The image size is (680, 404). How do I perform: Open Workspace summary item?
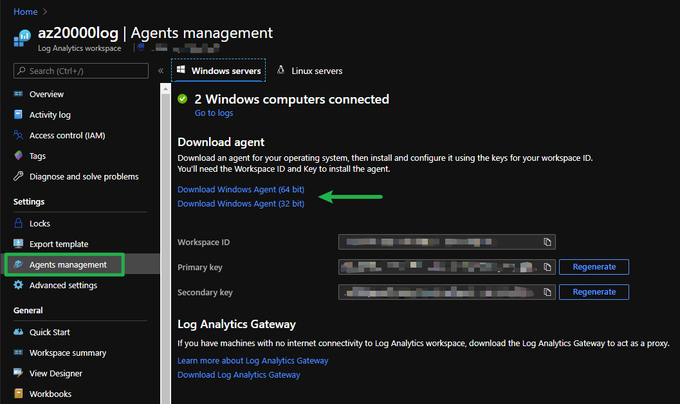tap(68, 353)
